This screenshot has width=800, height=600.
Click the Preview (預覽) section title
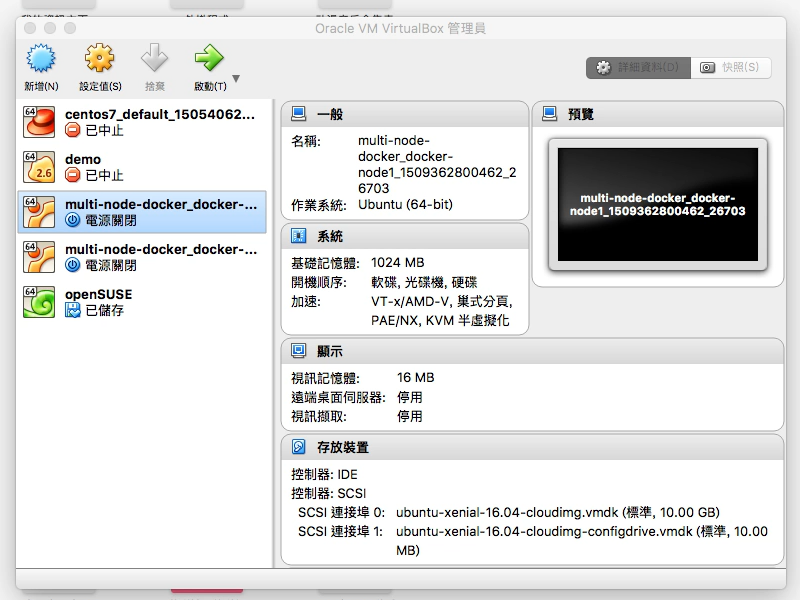pyautogui.click(x=581, y=114)
